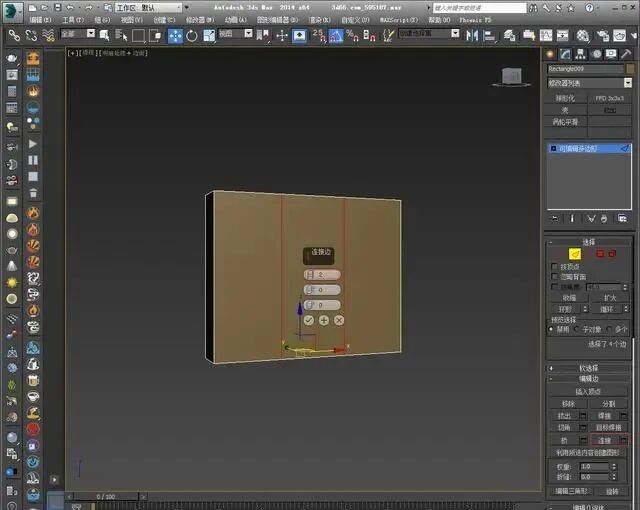Open the Modify command panel tab
The height and width of the screenshot is (510, 640).
click(565, 54)
